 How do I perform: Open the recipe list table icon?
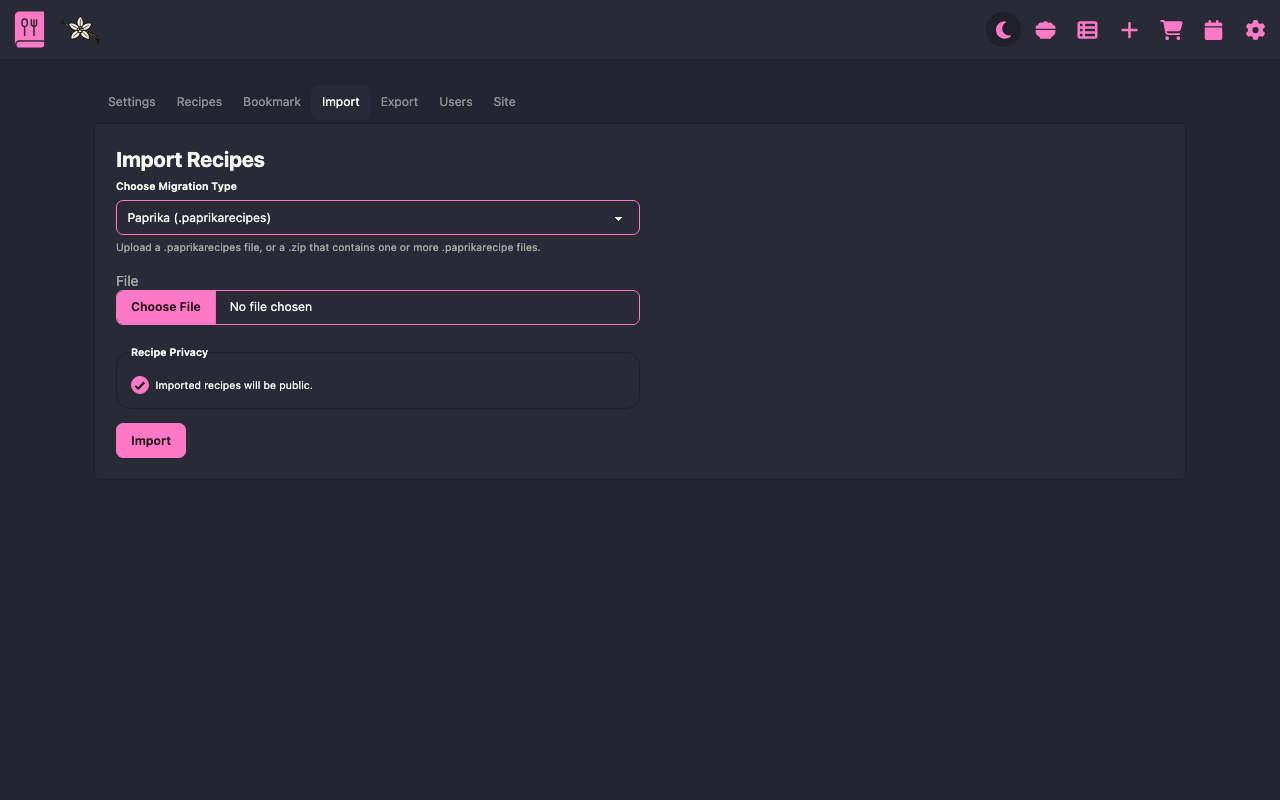(x=1088, y=30)
